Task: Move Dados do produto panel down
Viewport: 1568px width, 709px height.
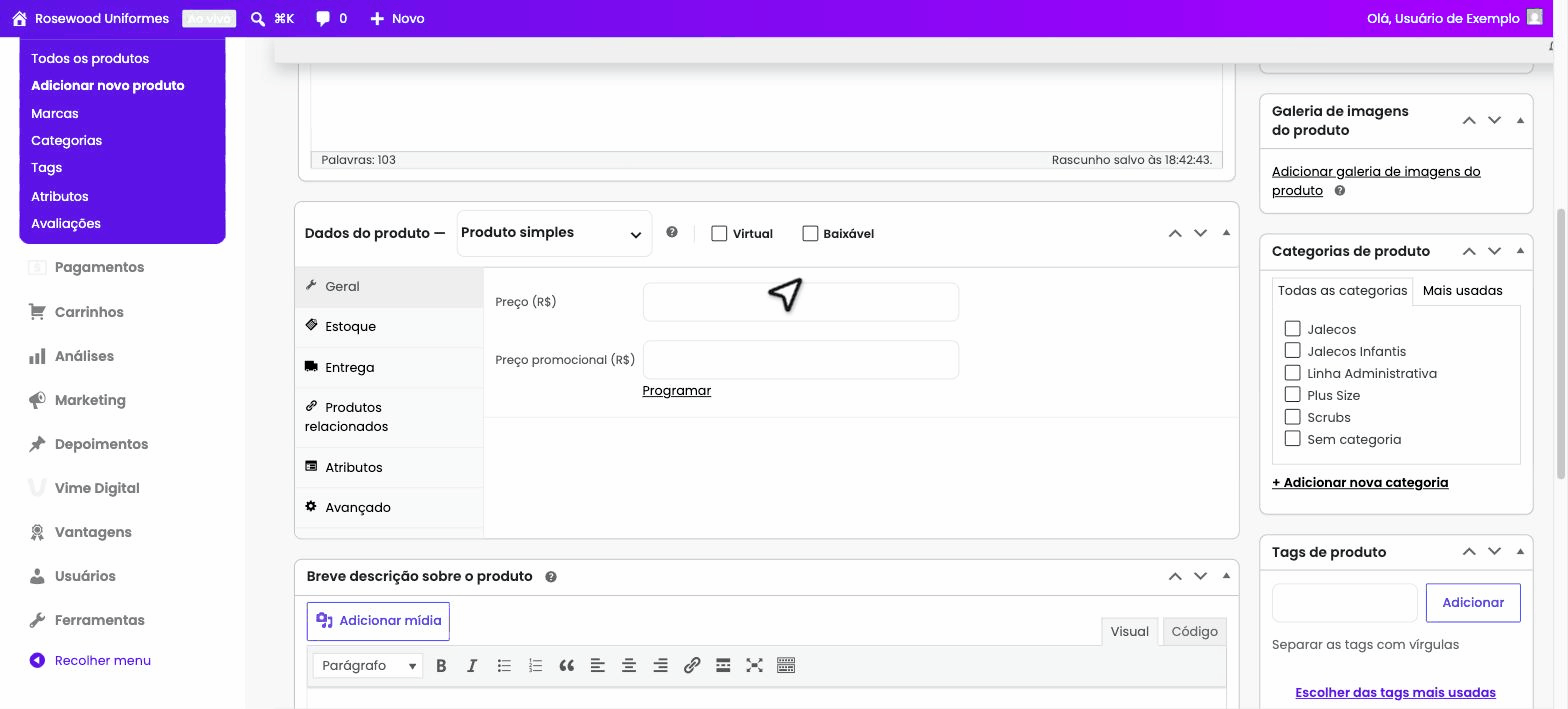Action: [1200, 233]
